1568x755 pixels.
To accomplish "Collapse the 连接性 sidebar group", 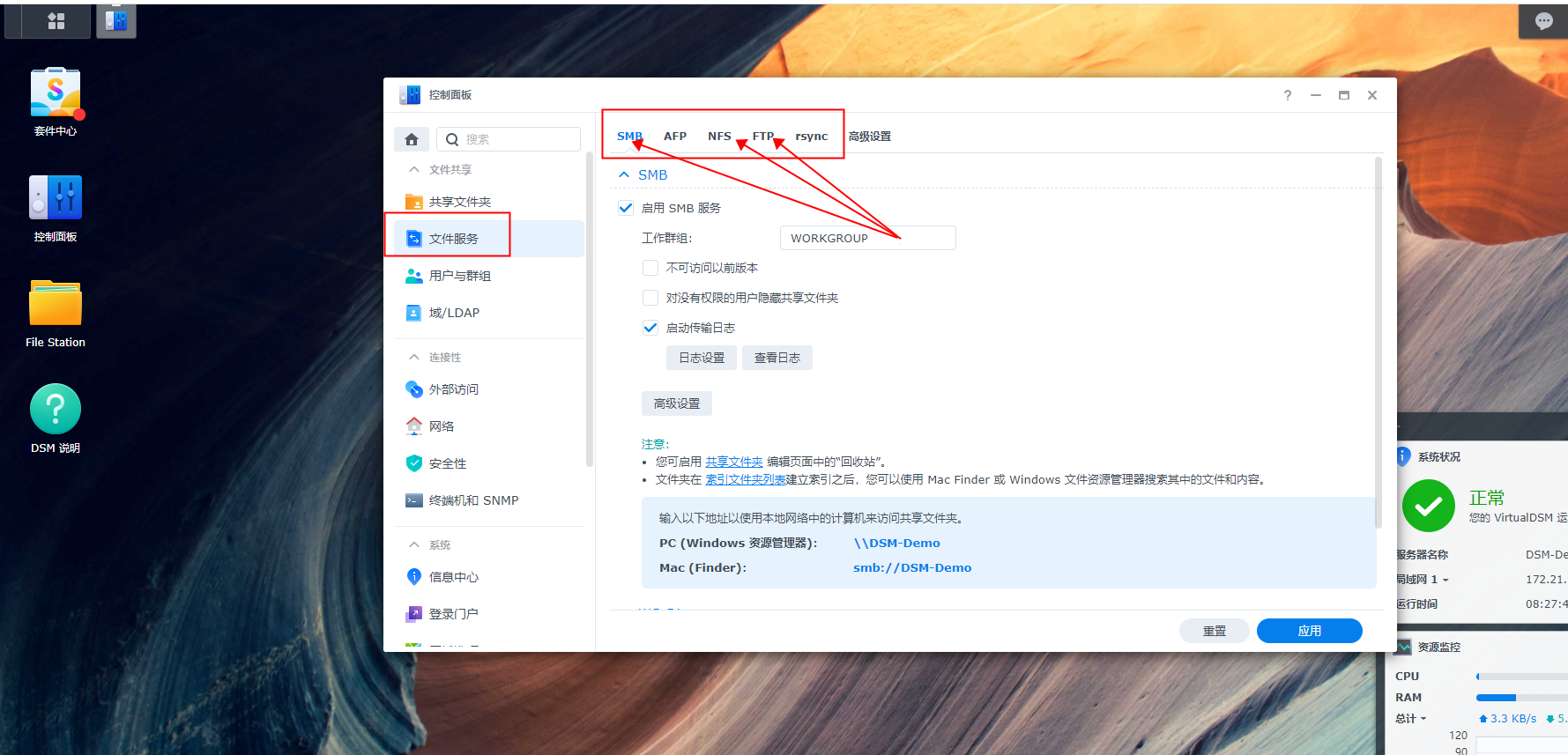I will click(414, 357).
